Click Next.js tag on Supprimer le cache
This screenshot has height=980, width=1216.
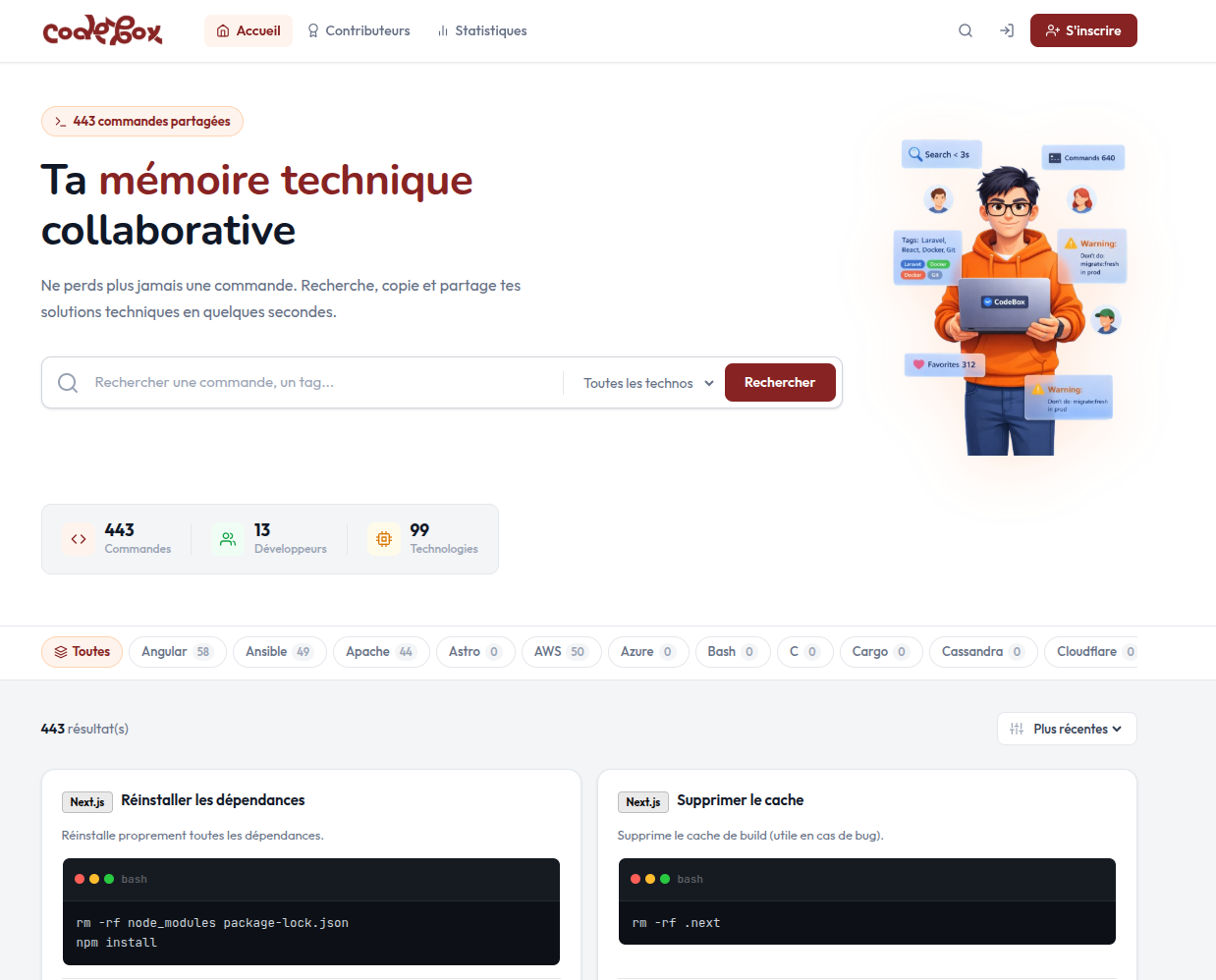pyautogui.click(x=643, y=802)
